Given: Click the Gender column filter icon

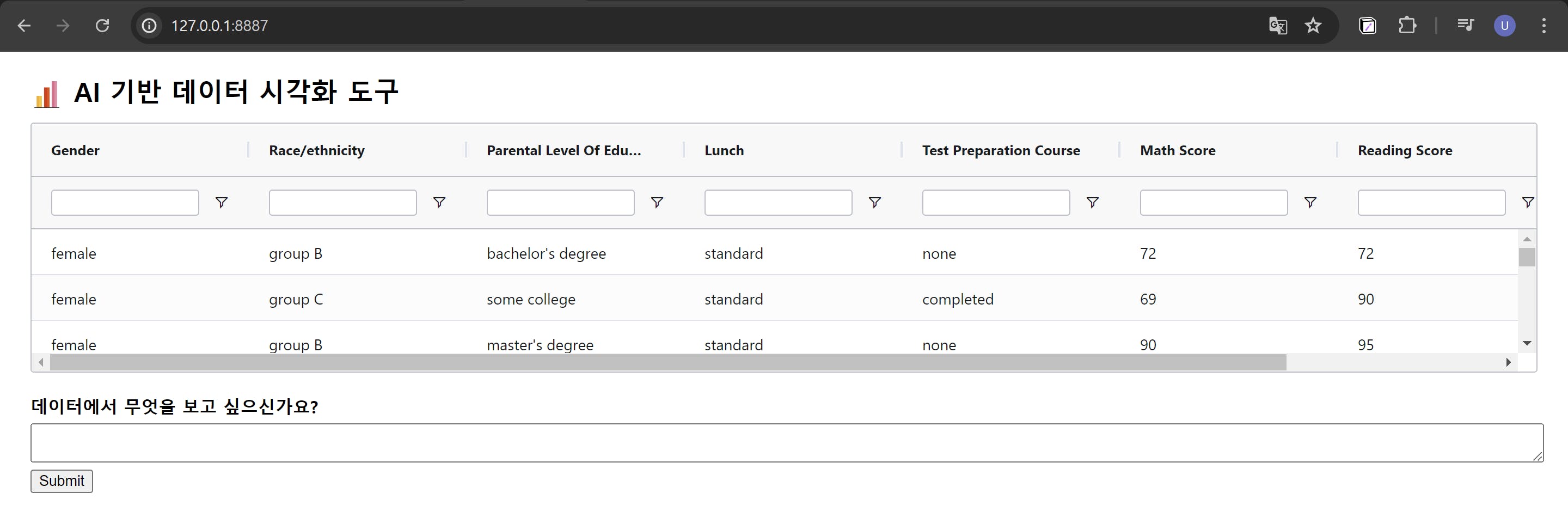Looking at the screenshot, I should pyautogui.click(x=222, y=202).
